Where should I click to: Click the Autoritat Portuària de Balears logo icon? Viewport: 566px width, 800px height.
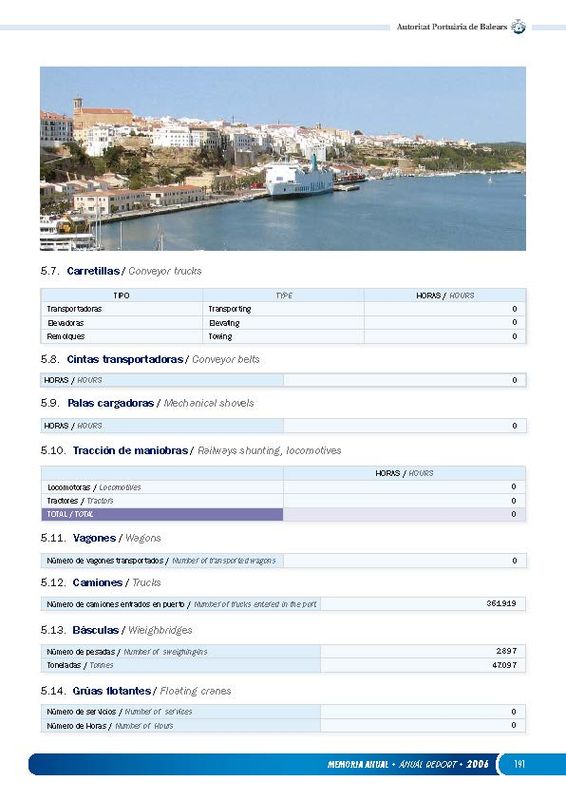click(519, 26)
